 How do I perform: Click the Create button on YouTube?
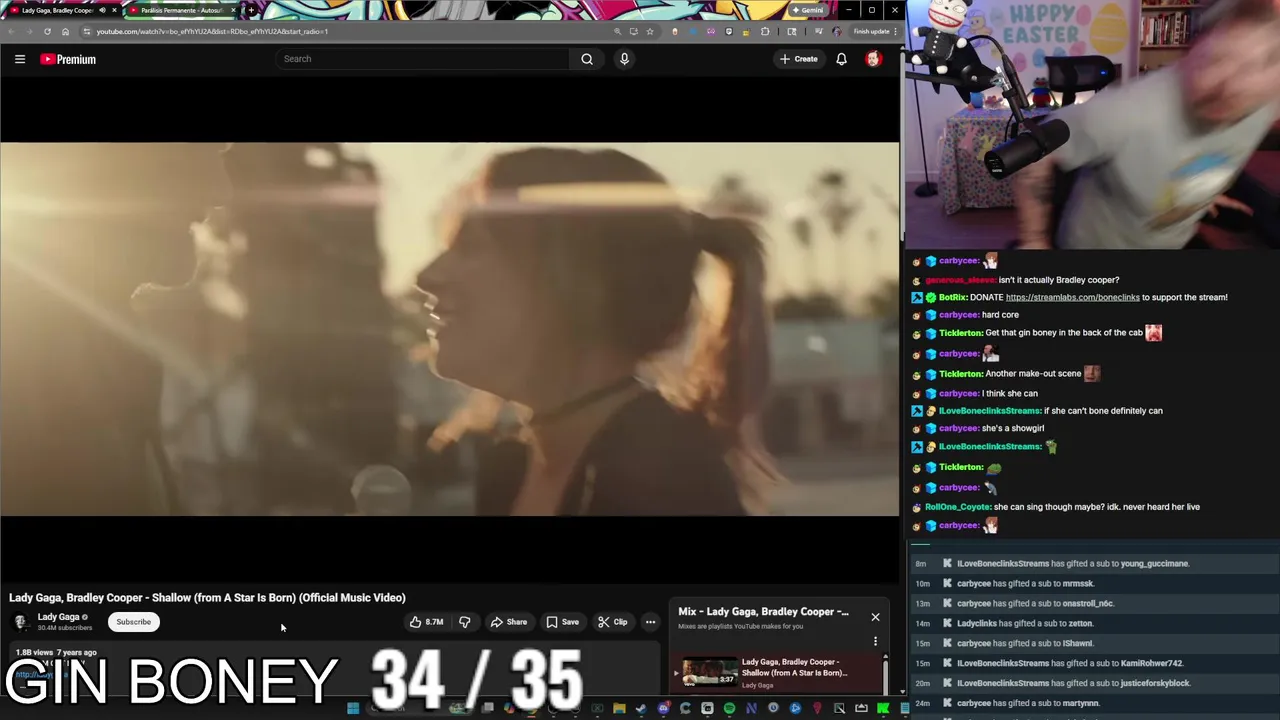click(799, 59)
